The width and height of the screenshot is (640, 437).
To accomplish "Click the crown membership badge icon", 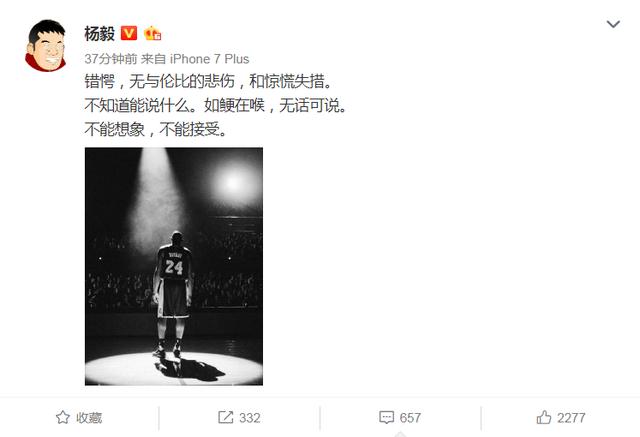I will (153, 33).
